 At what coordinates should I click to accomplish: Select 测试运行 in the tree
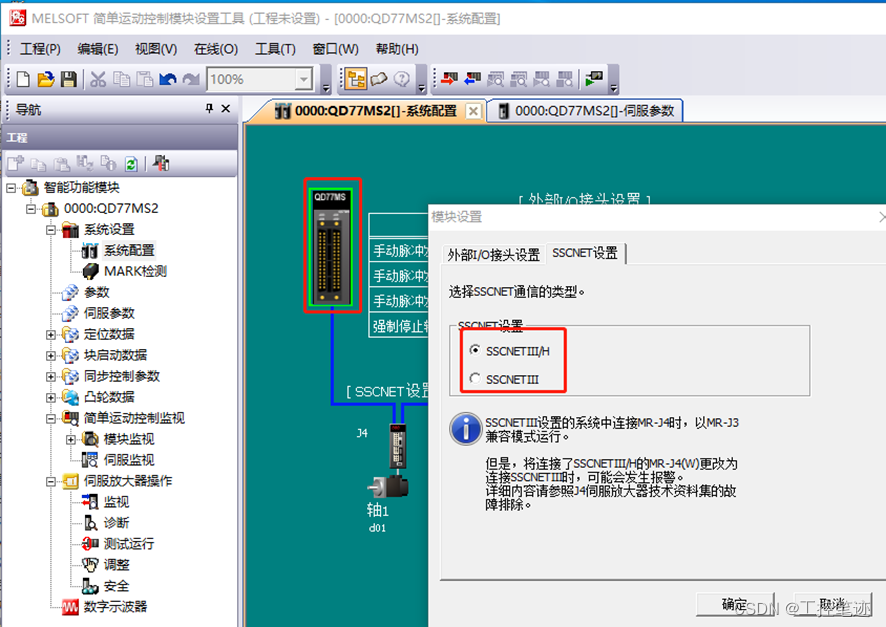click(129, 543)
